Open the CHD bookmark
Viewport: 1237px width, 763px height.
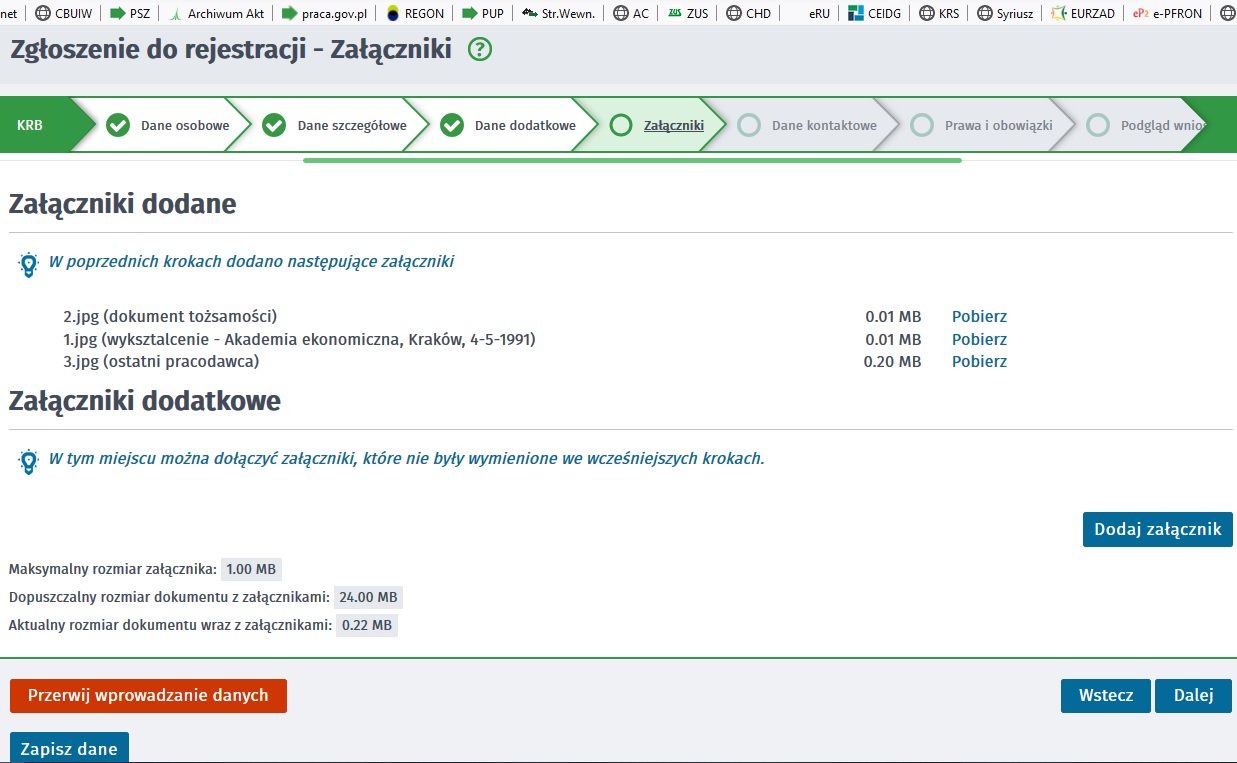point(749,13)
